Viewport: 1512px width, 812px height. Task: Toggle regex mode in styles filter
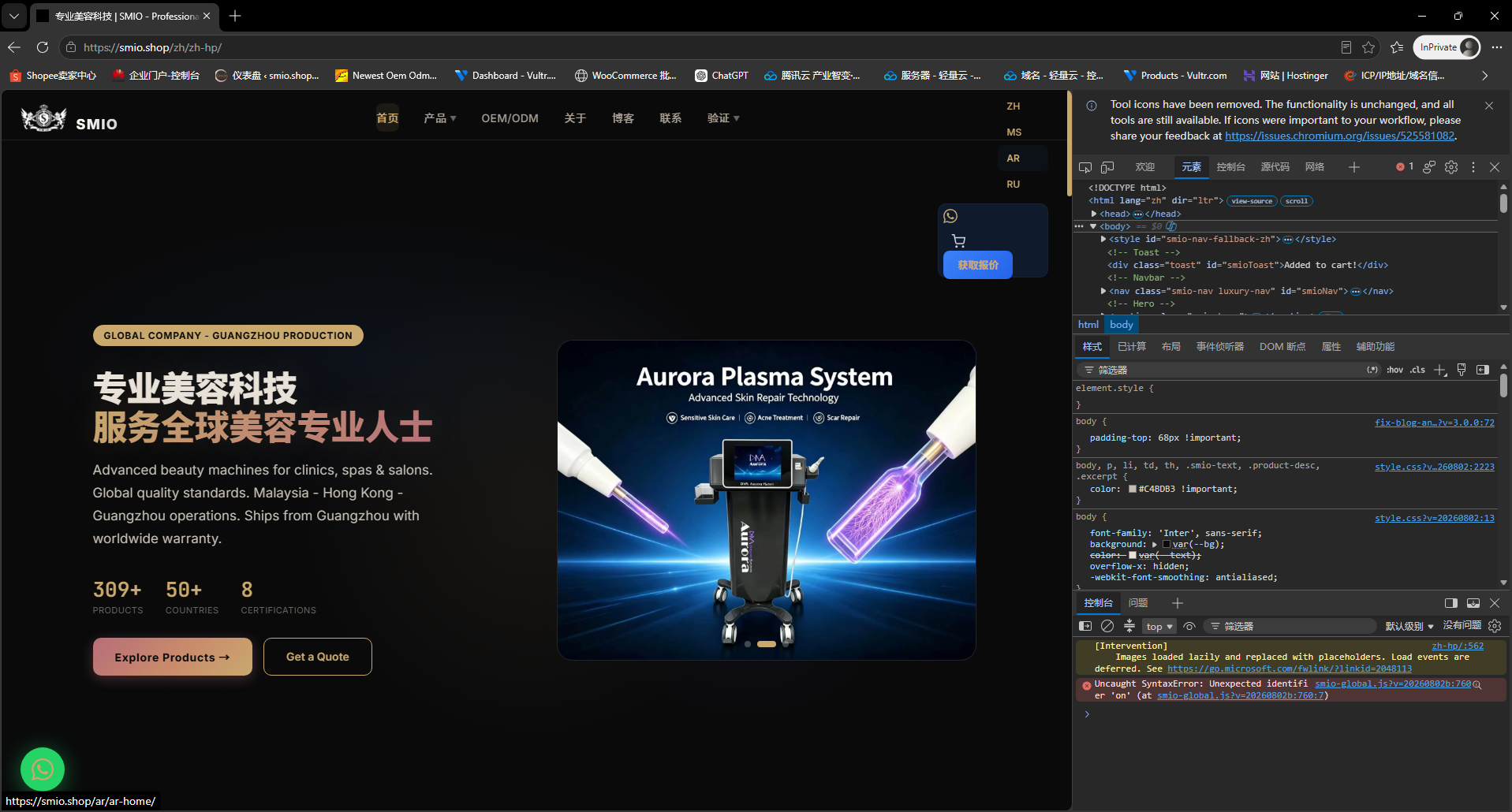pos(1373,370)
